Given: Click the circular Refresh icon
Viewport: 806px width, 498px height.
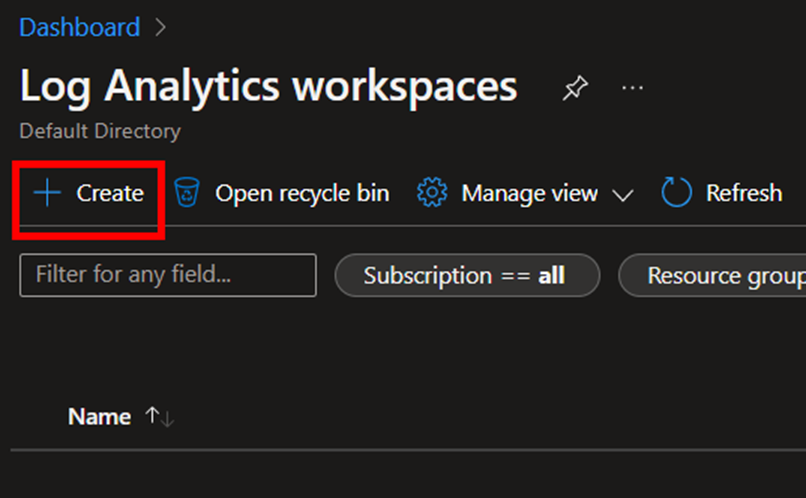Looking at the screenshot, I should (676, 192).
